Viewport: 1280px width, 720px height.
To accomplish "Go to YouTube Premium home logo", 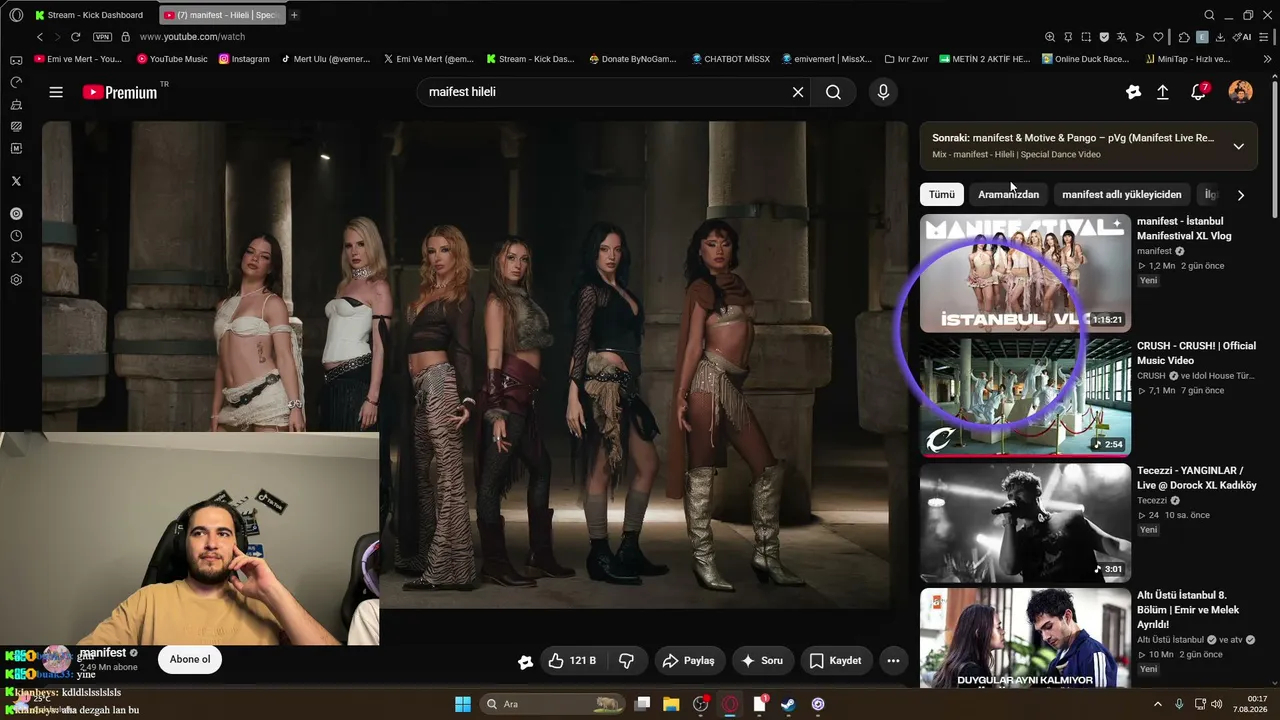I will [x=120, y=92].
